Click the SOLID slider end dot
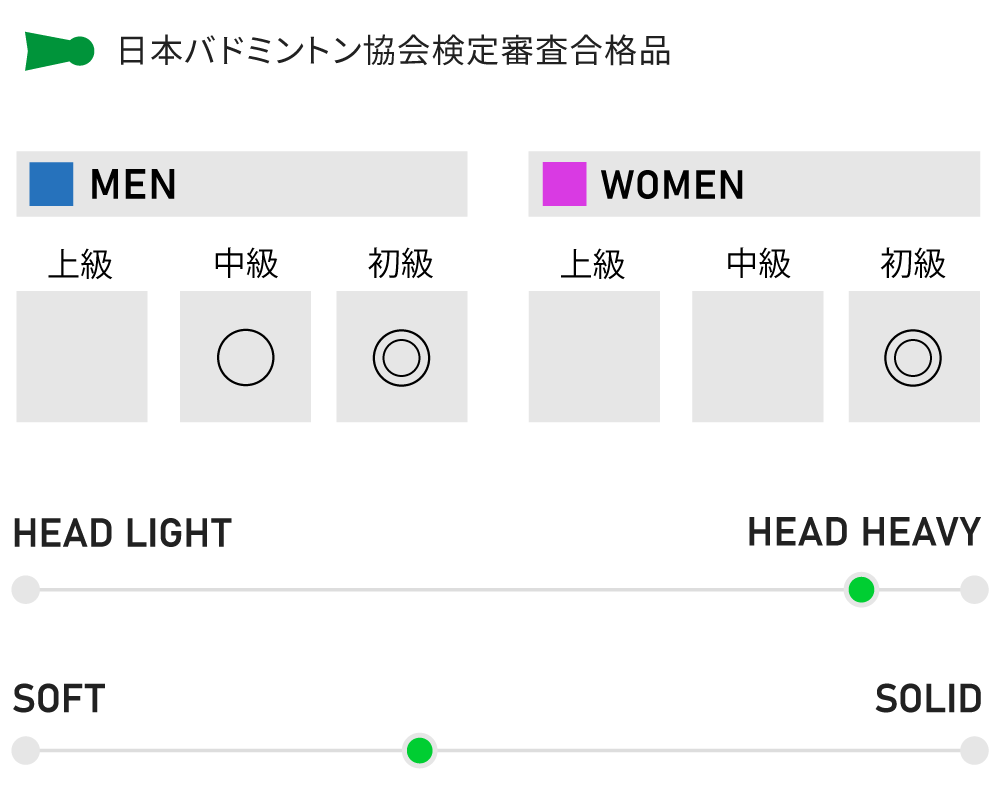This screenshot has height=801, width=1000. pos(974,751)
